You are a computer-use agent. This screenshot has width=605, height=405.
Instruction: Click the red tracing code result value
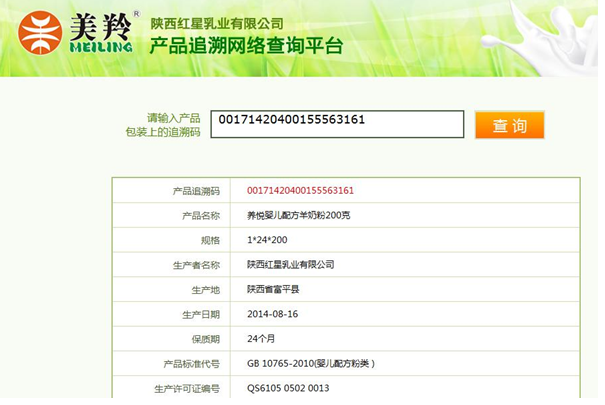pyautogui.click(x=300, y=191)
